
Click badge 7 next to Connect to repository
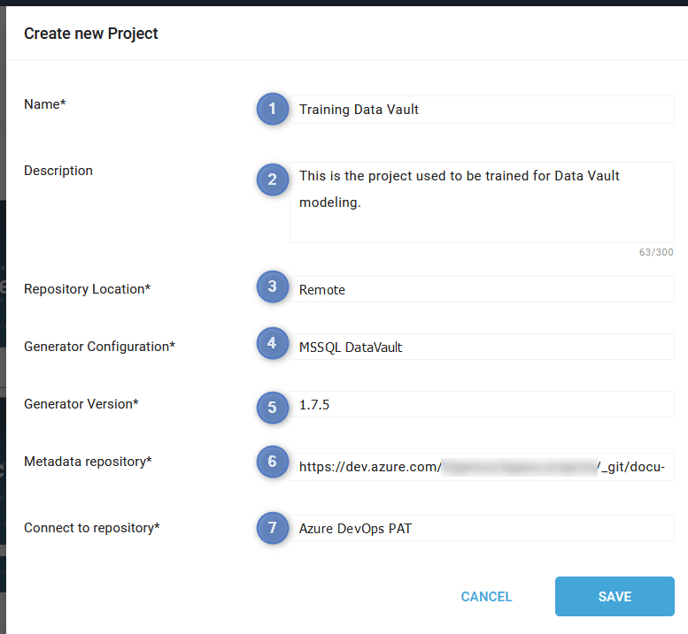pos(272,528)
